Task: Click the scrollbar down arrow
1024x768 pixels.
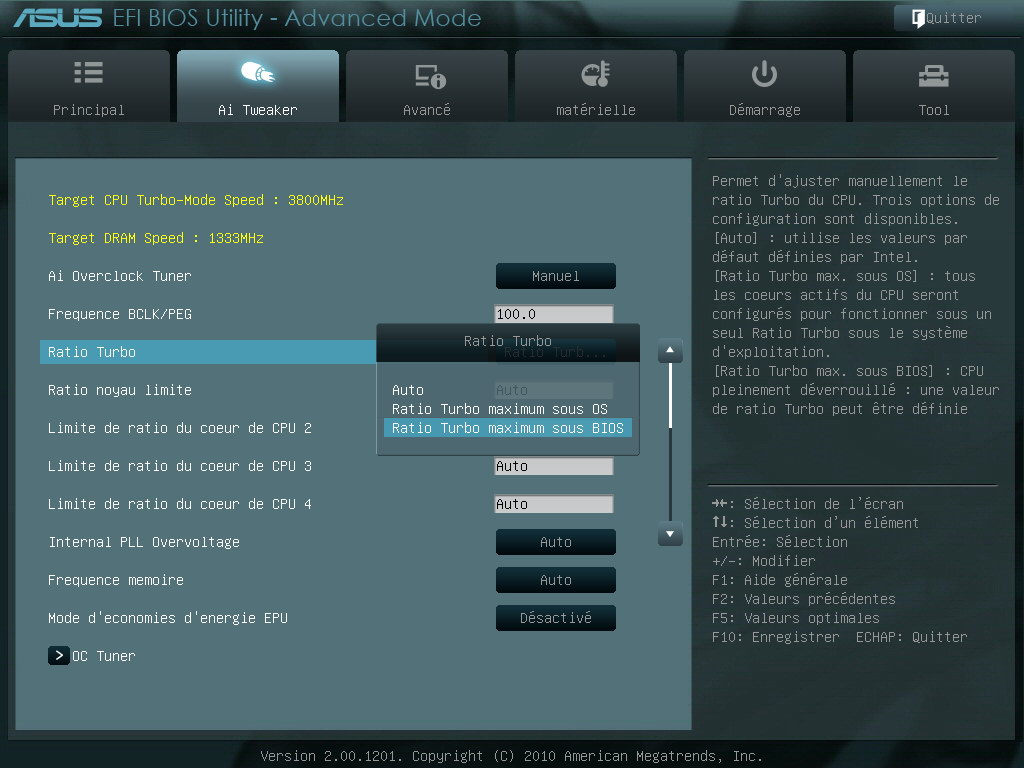Action: (670, 534)
